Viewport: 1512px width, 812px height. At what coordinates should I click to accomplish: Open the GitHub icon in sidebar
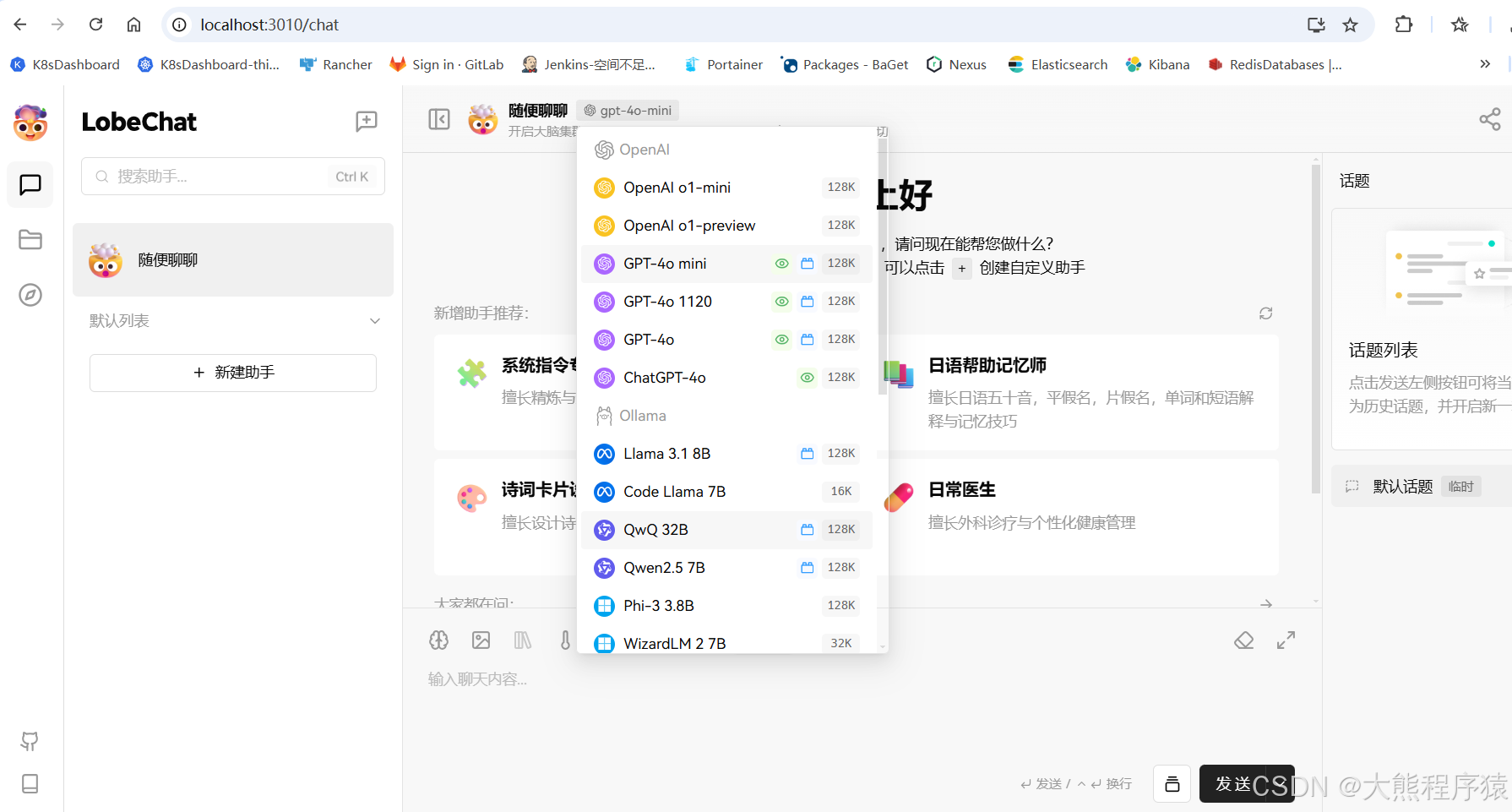[x=30, y=742]
